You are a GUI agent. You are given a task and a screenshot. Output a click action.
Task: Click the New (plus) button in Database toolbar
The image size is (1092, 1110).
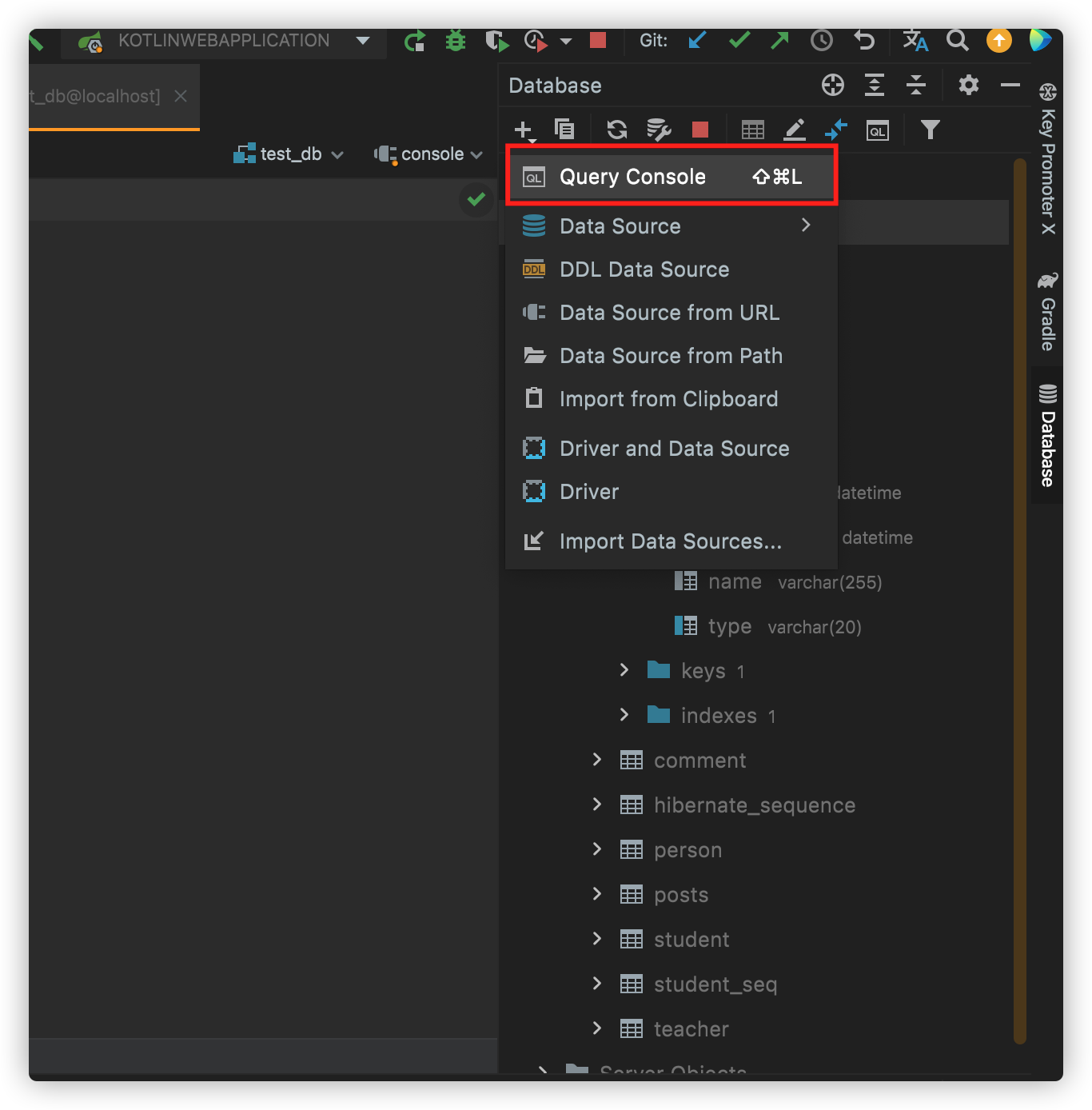click(524, 130)
